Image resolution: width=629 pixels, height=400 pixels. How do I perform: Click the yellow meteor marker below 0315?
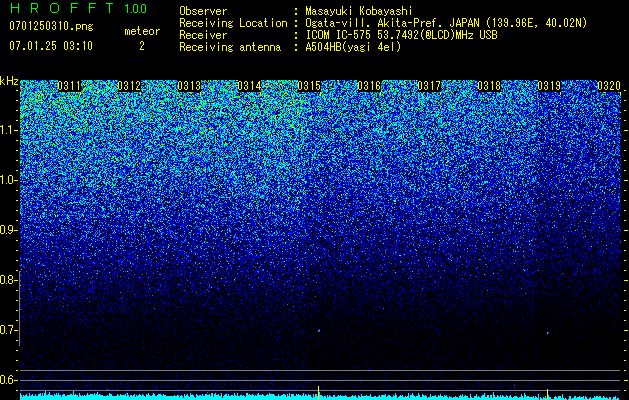coord(319,393)
